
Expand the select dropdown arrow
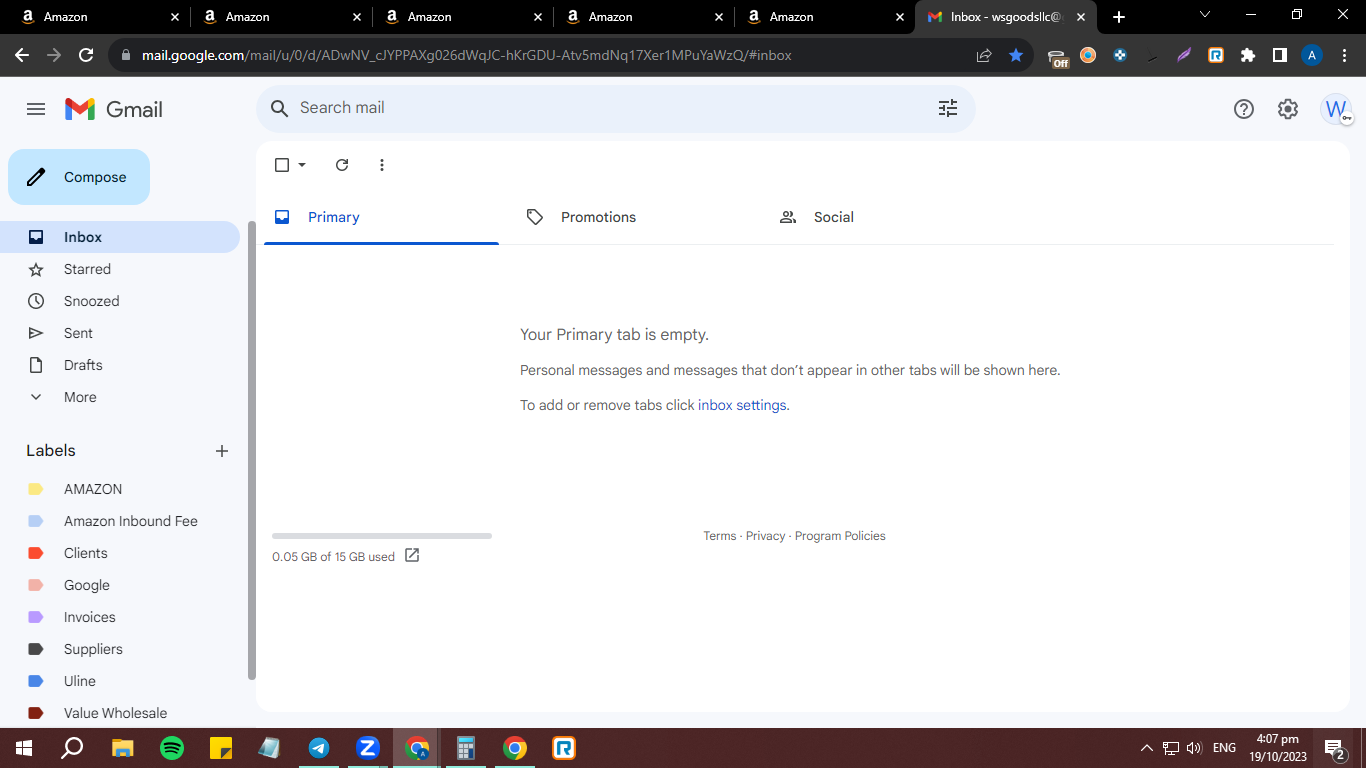tap(302, 165)
